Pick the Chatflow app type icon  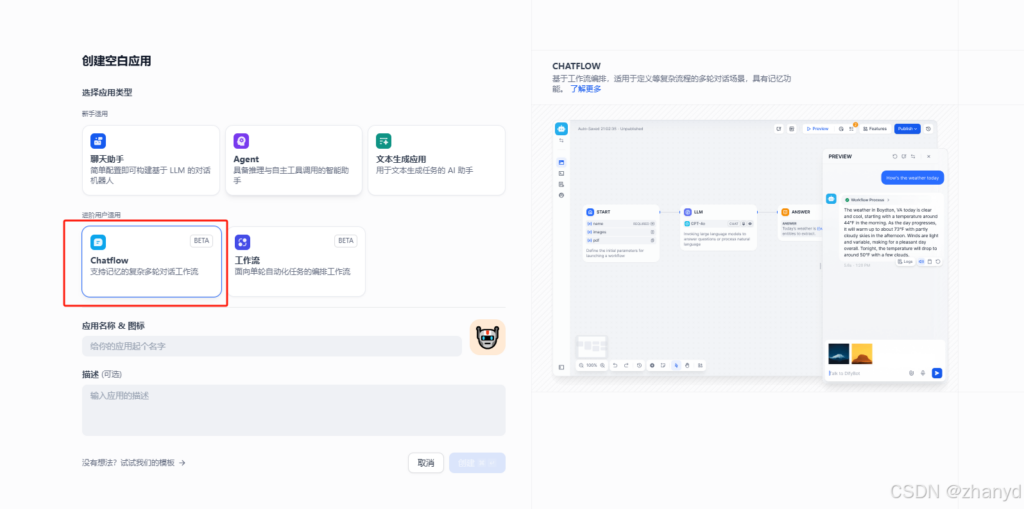(x=98, y=242)
